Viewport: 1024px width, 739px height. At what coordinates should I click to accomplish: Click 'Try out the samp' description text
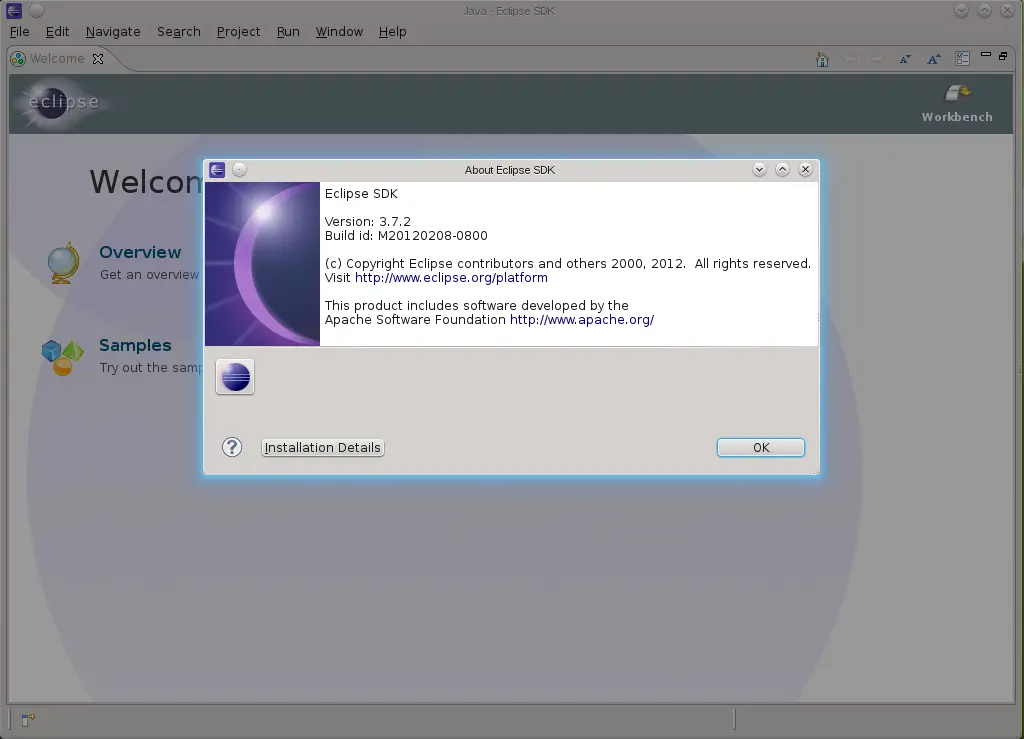[152, 368]
